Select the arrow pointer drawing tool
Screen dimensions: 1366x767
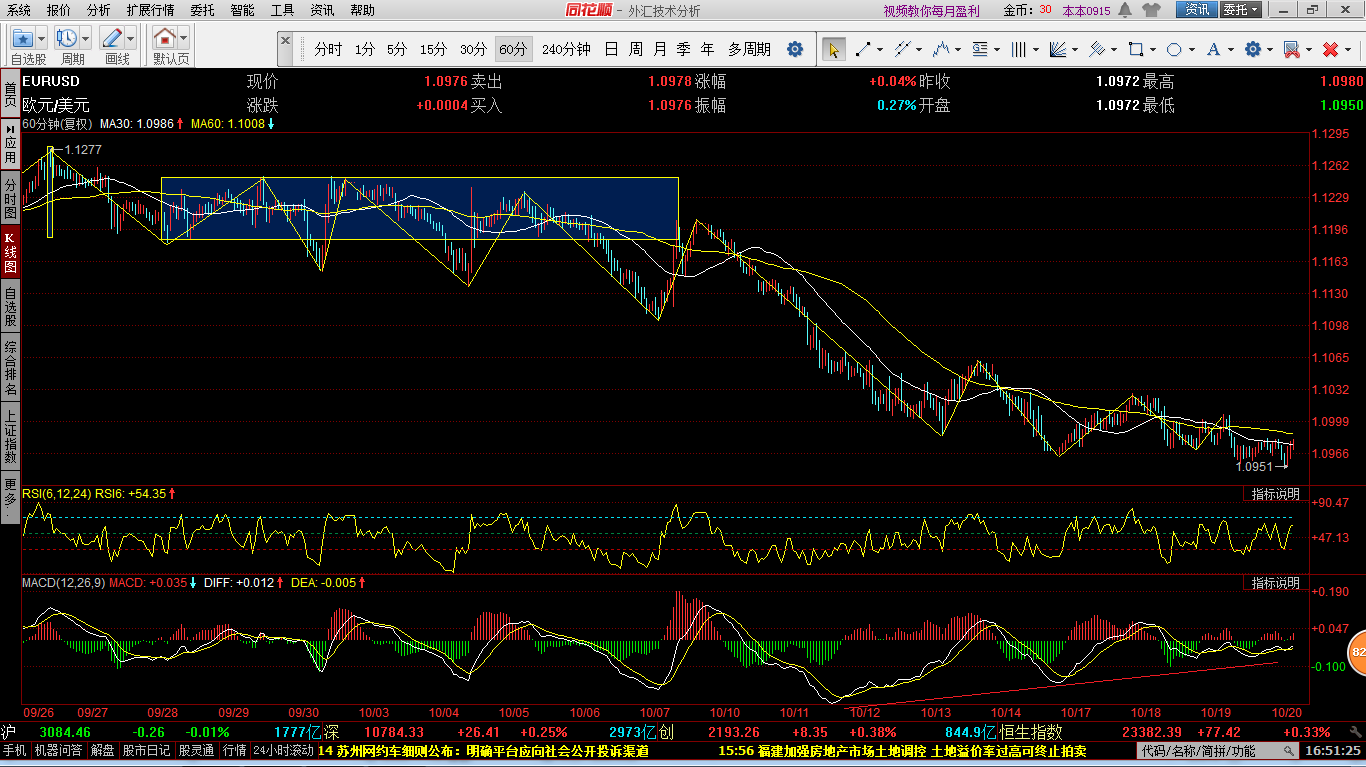click(x=832, y=49)
